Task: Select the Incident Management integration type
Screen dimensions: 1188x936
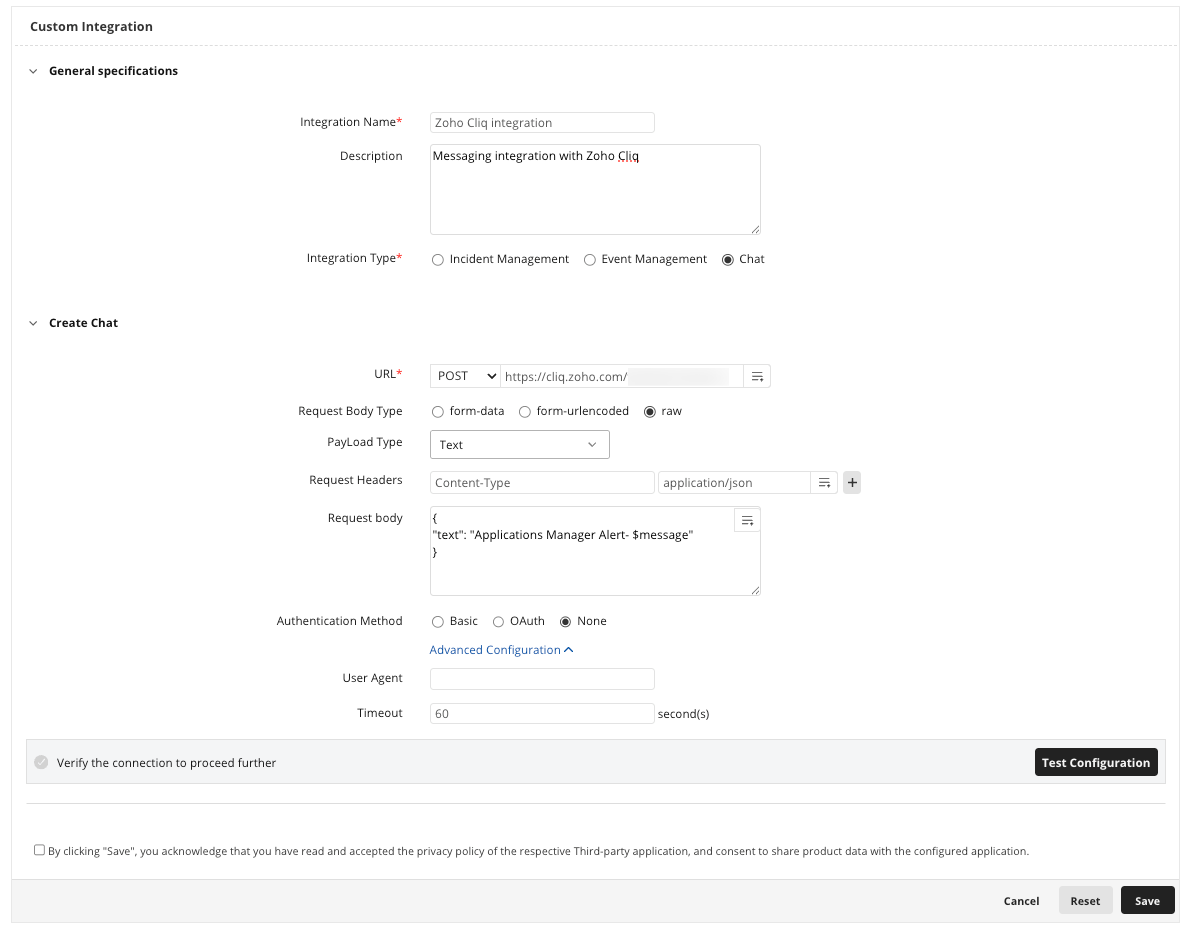Action: [438, 260]
